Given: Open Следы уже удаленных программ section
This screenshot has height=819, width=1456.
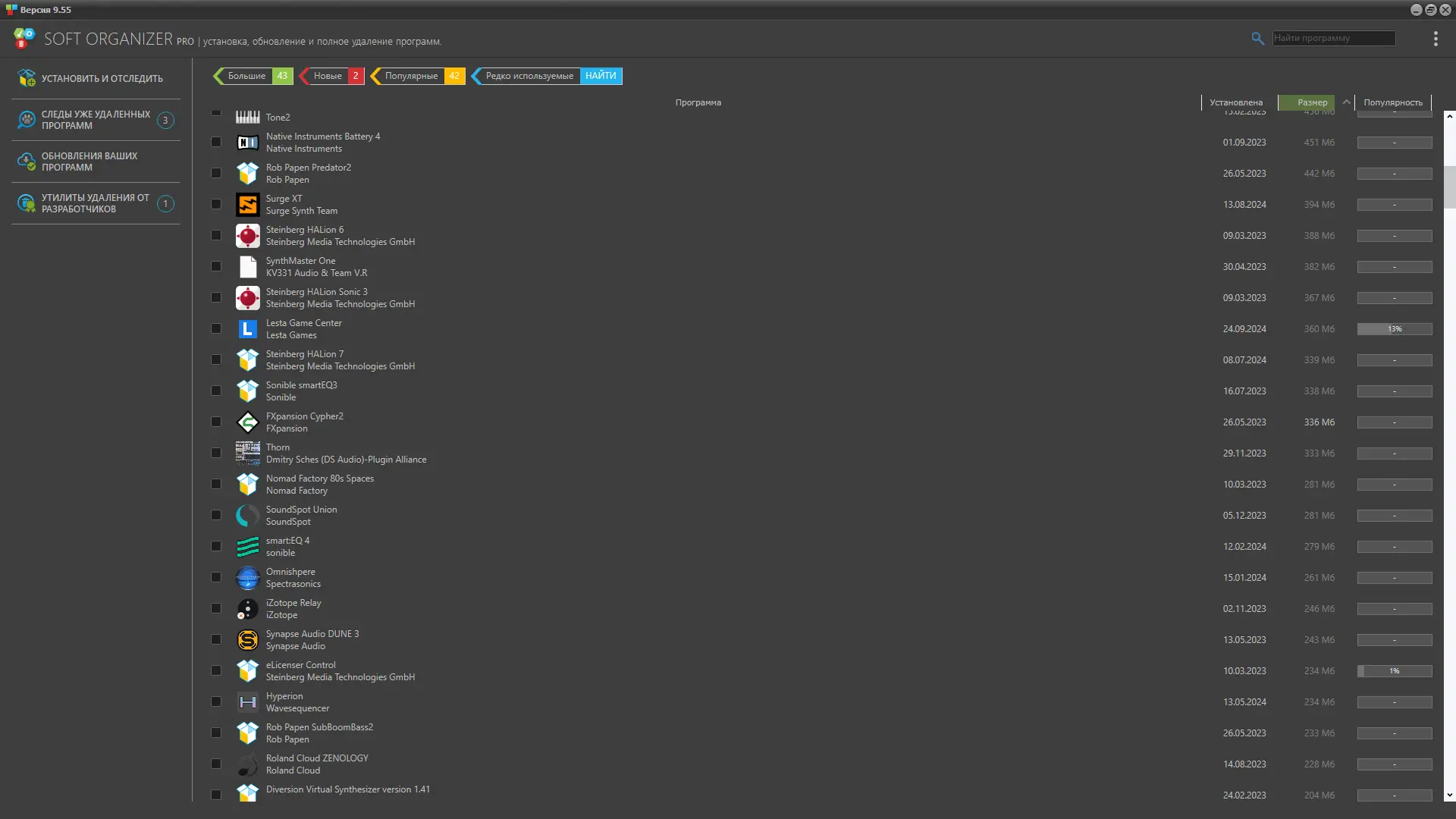Looking at the screenshot, I should tap(96, 120).
